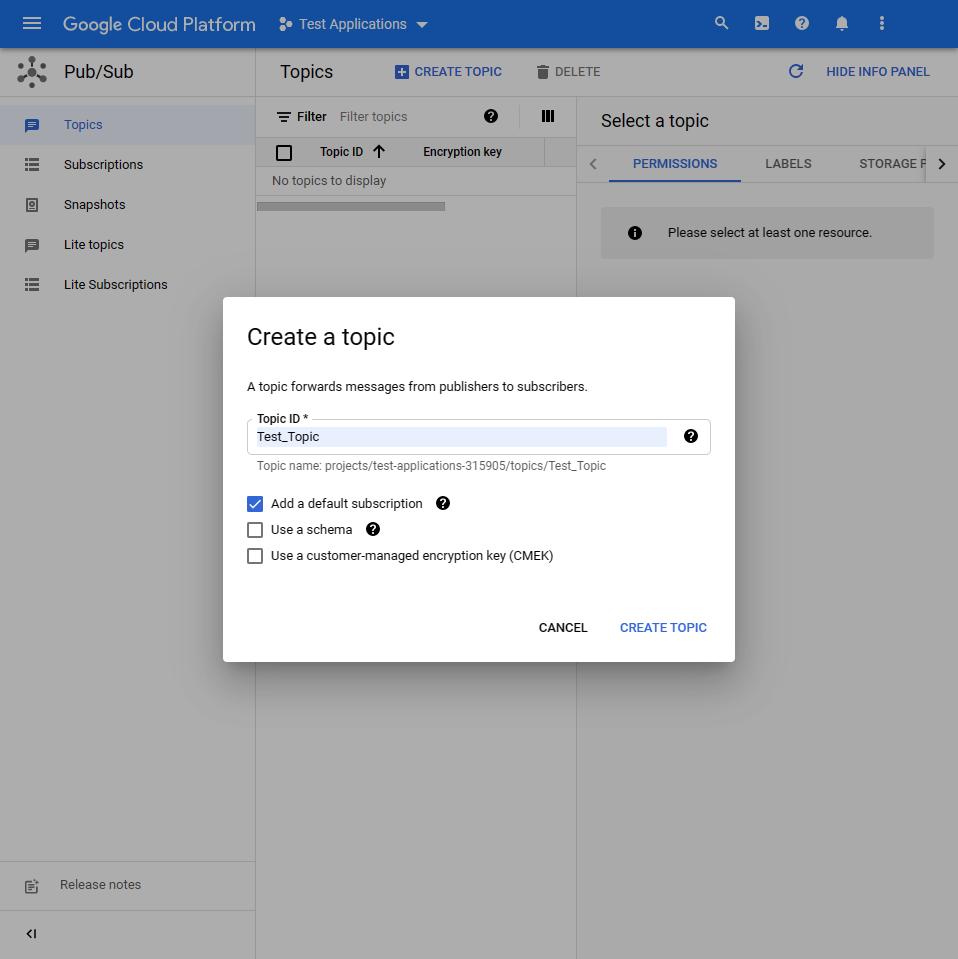Switch to the Labels tab

788,163
